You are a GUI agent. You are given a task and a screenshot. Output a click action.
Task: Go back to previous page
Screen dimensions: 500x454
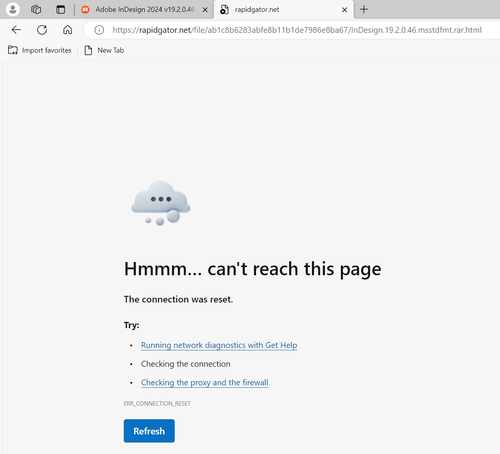[x=16, y=30]
